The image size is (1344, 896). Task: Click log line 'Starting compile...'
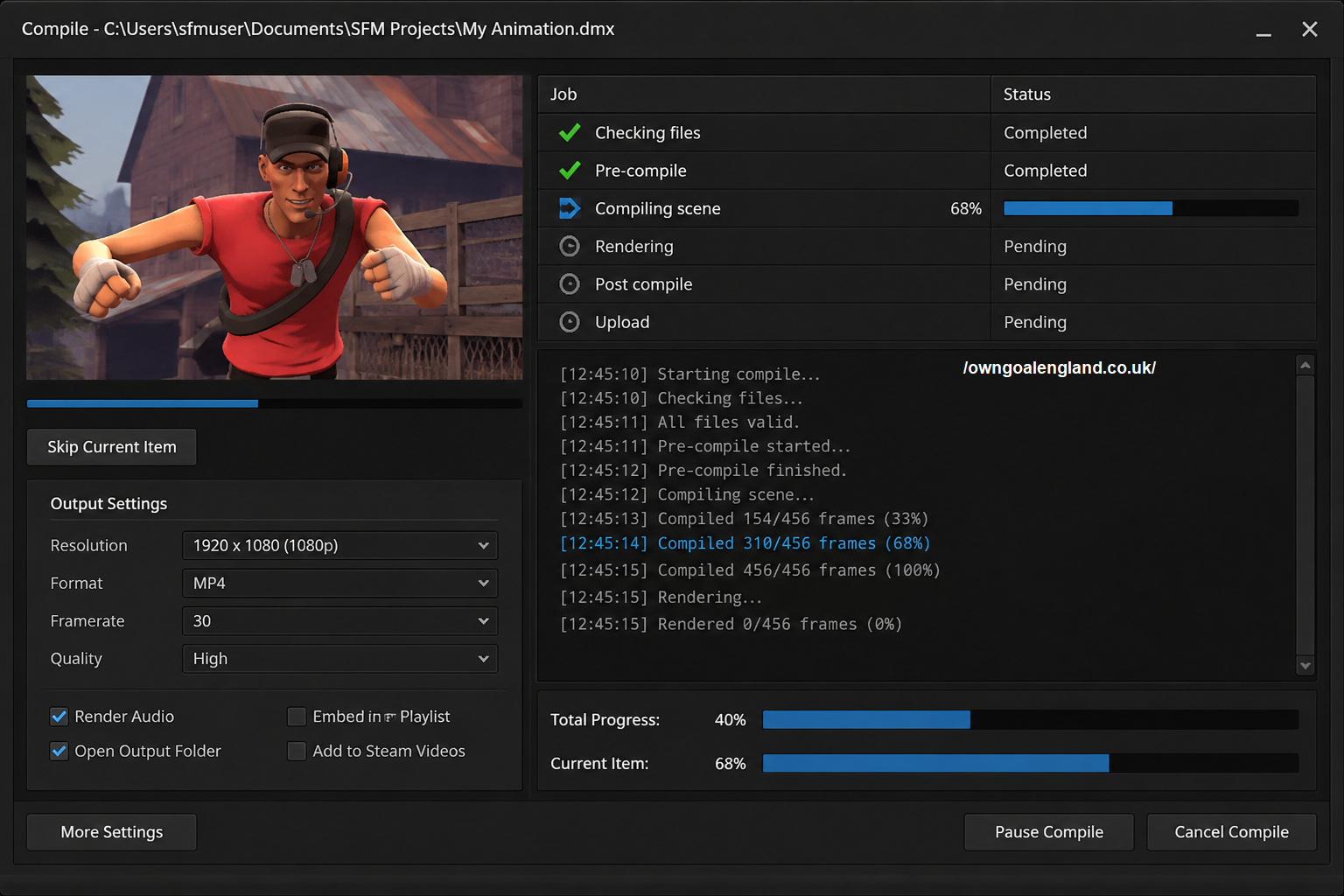[690, 374]
